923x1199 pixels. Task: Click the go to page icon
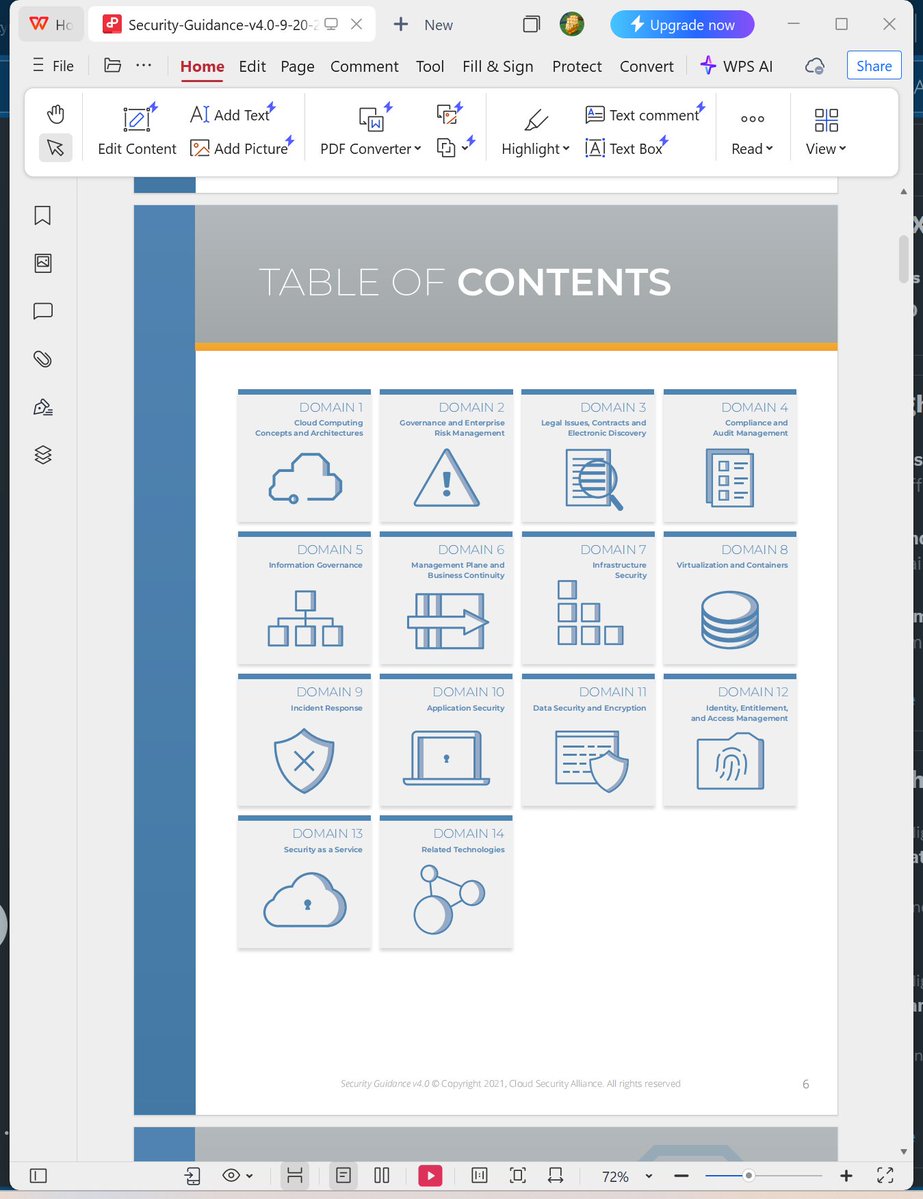[193, 1176]
